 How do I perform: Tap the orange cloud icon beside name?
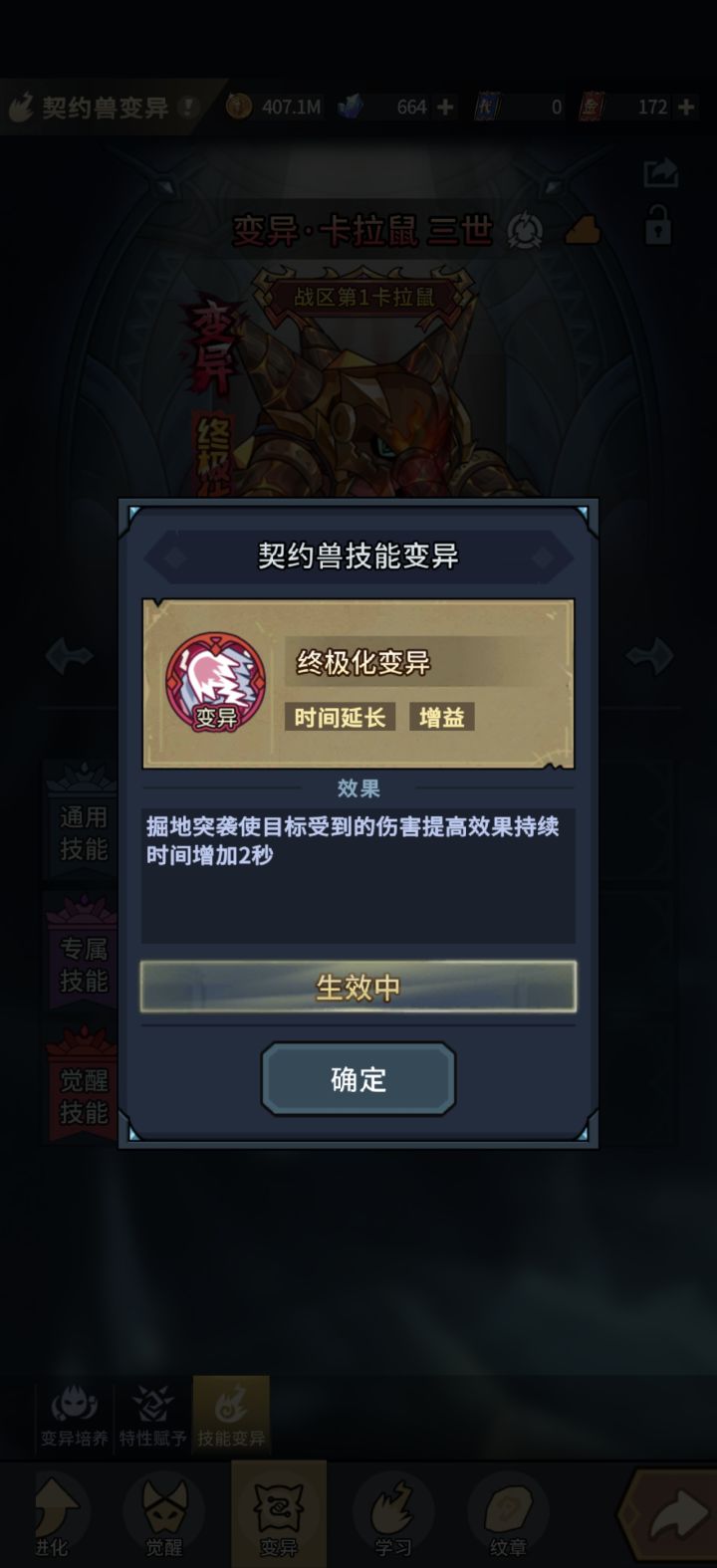tap(584, 232)
